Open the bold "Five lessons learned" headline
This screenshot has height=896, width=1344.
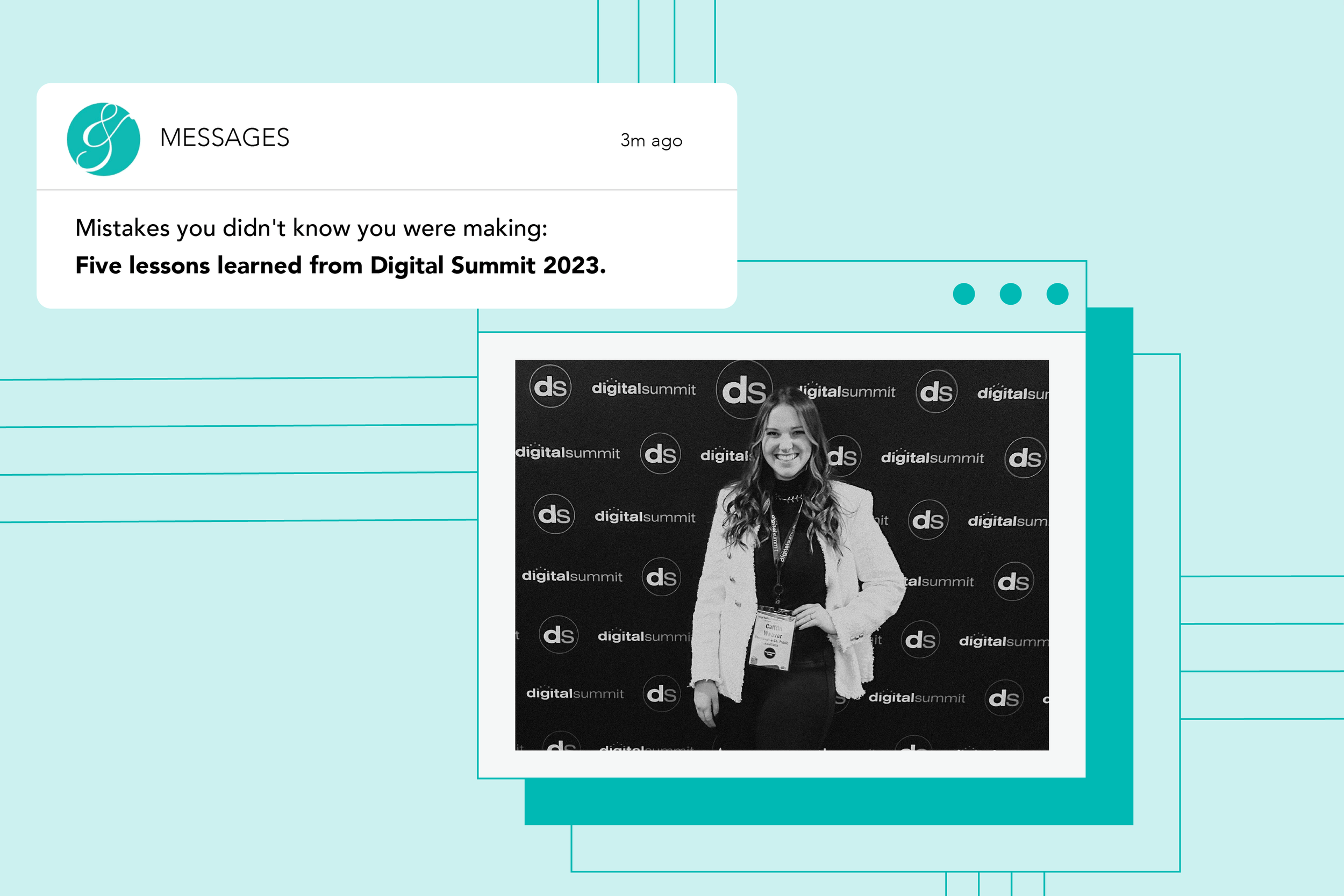[x=341, y=265]
